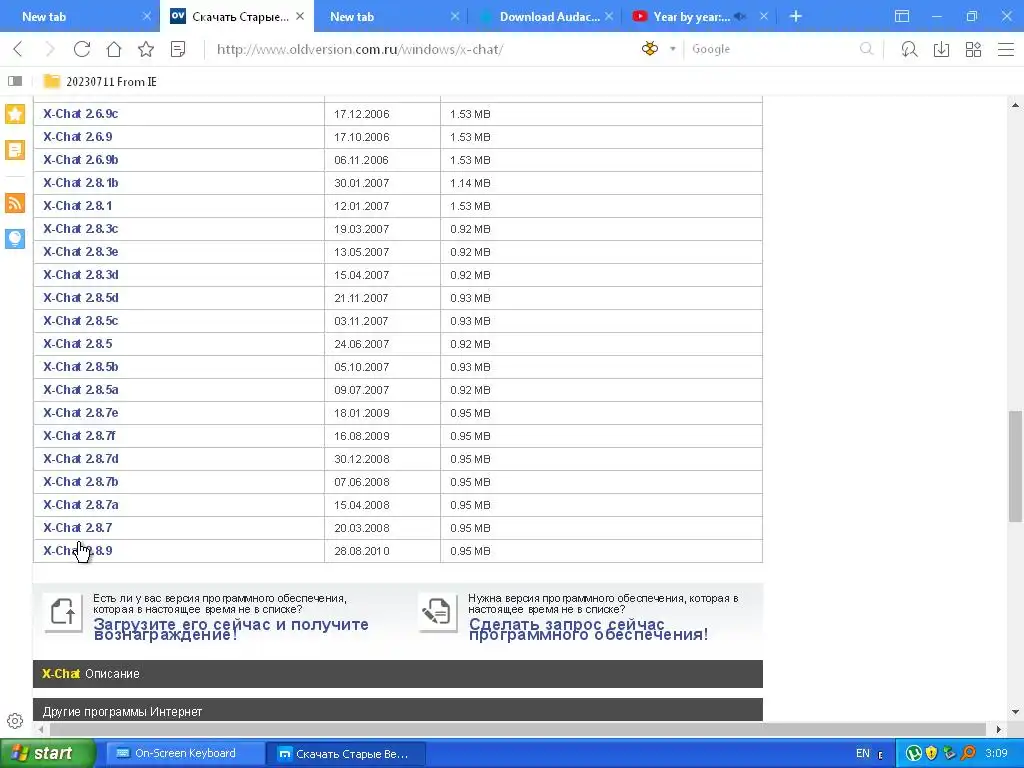Open X-Chat 2.8.5d download link
1024x768 pixels.
coord(80,298)
